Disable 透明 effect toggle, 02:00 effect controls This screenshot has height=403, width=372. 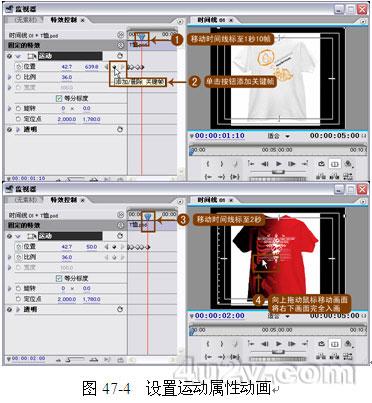pyautogui.click(x=9, y=309)
